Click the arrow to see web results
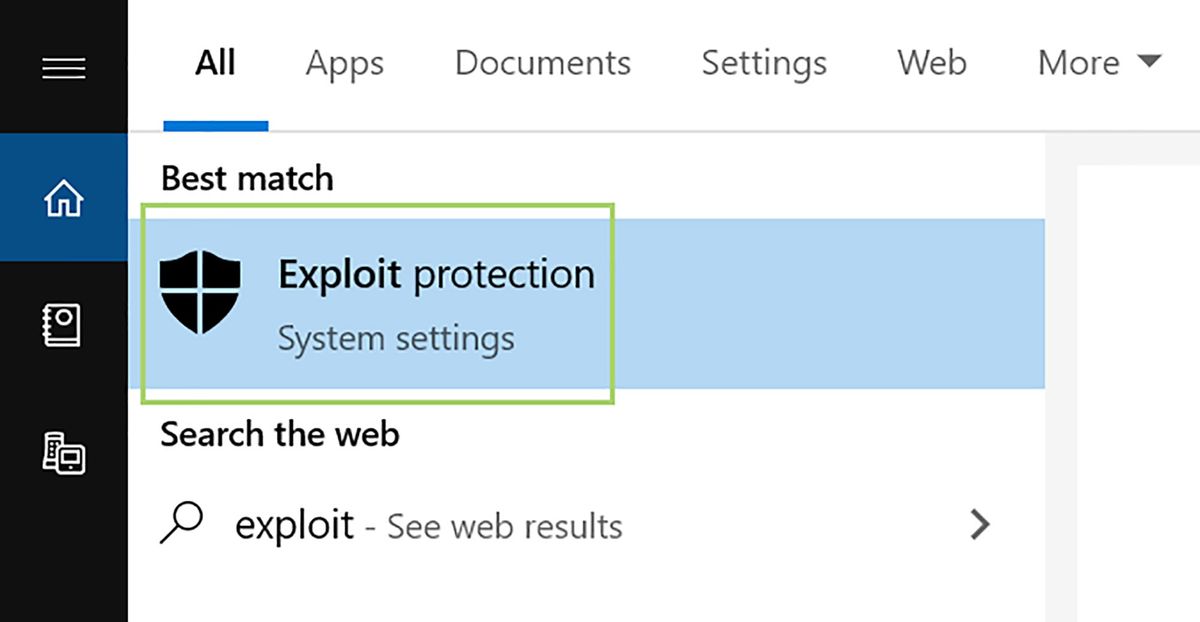Image resolution: width=1200 pixels, height=622 pixels. pos(981,524)
